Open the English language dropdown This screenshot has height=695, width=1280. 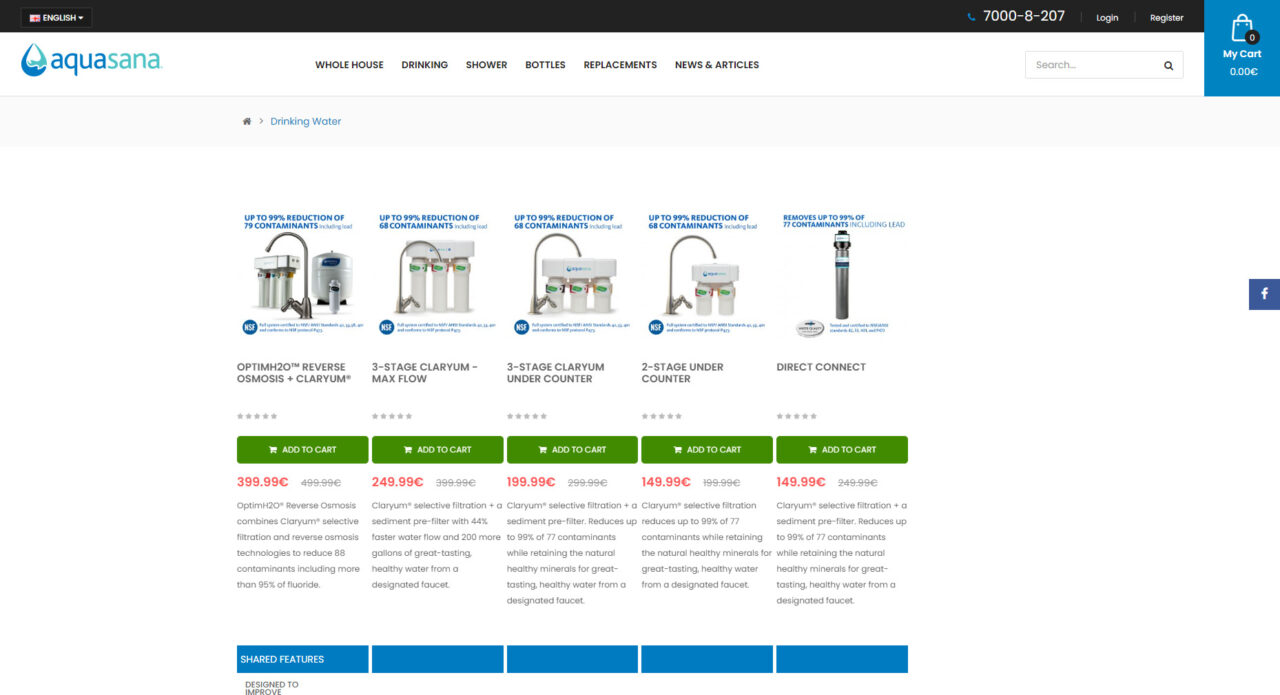click(x=56, y=18)
